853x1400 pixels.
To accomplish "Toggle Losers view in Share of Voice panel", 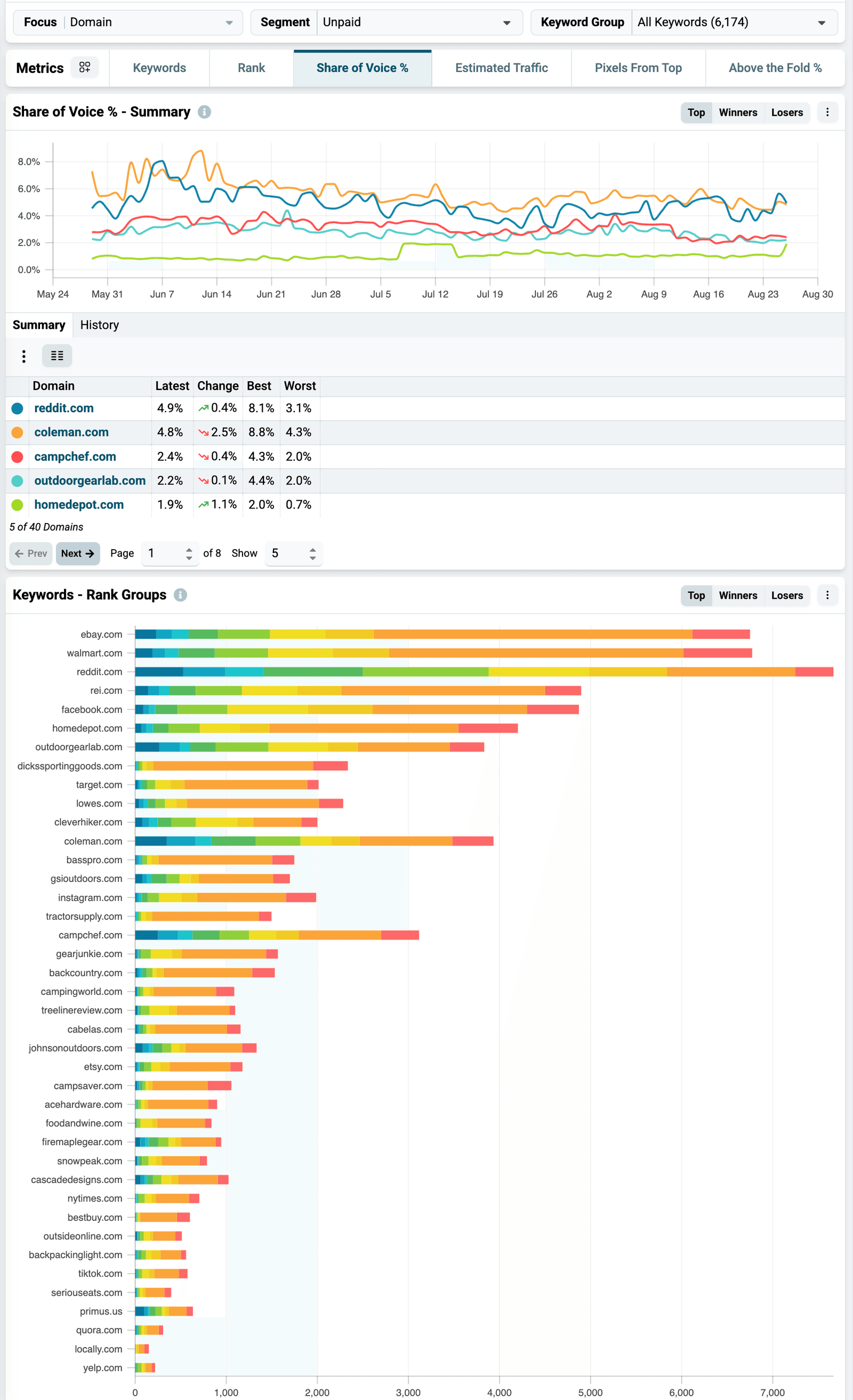I will tap(786, 112).
